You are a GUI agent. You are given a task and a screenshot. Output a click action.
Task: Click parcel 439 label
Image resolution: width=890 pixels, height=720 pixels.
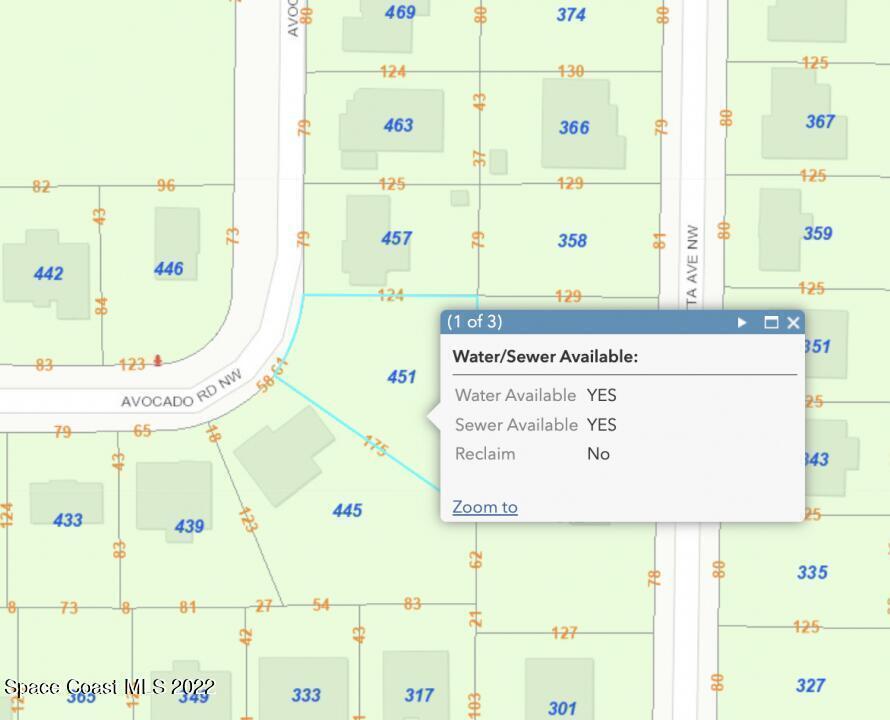(x=189, y=527)
